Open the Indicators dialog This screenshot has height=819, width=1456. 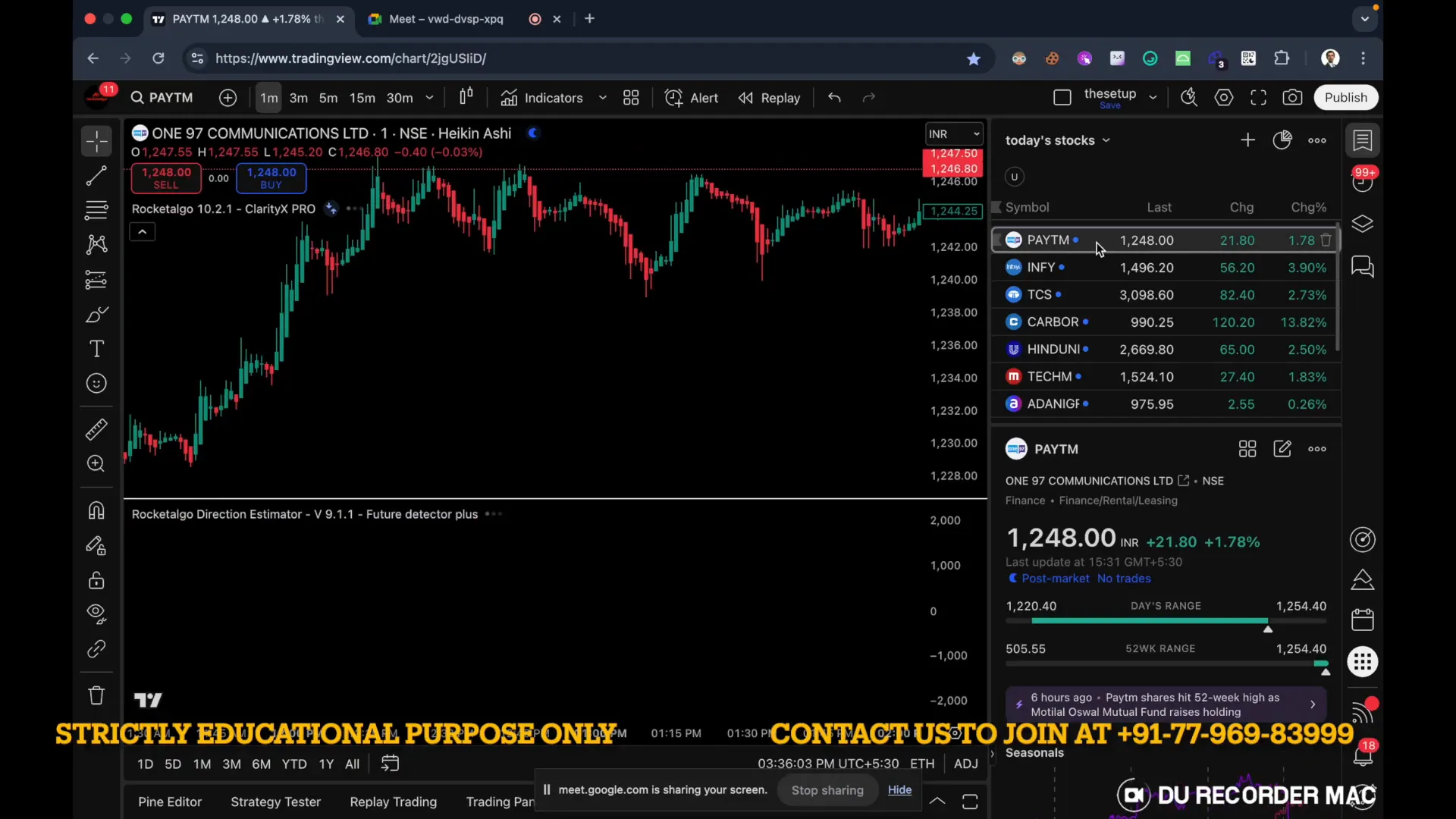click(x=542, y=98)
